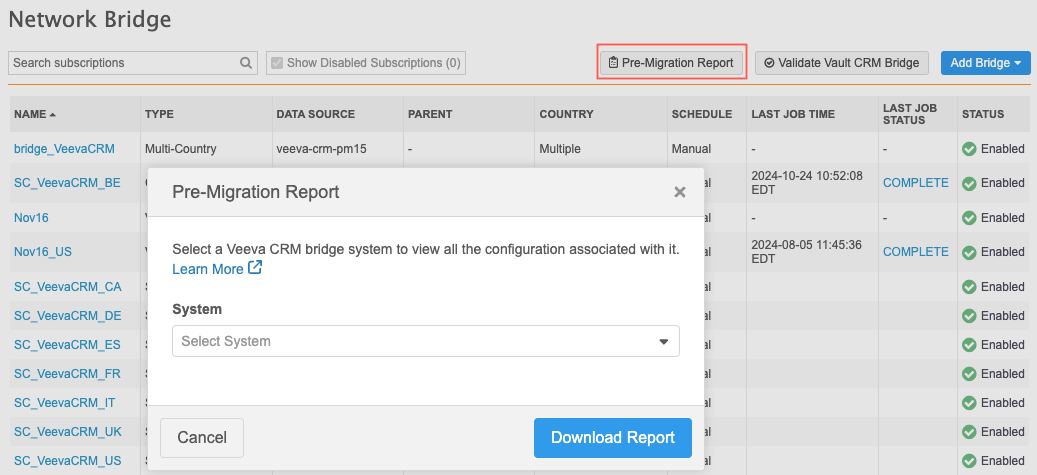
Task: Click the green Enabled icon for bridge_VeevaCRM
Action: tap(969, 149)
